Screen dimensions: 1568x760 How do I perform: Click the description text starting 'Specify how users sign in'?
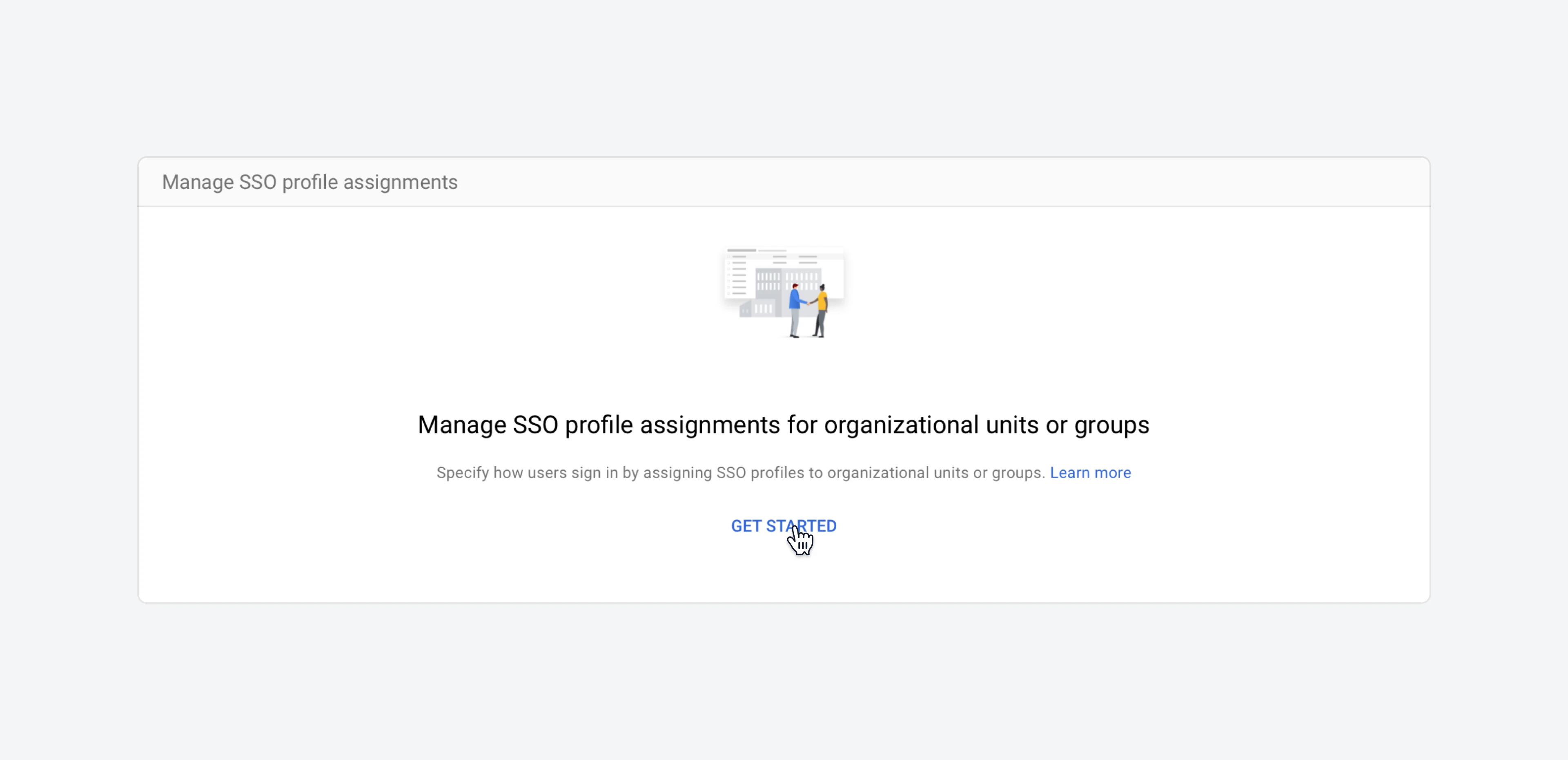pyautogui.click(x=741, y=473)
